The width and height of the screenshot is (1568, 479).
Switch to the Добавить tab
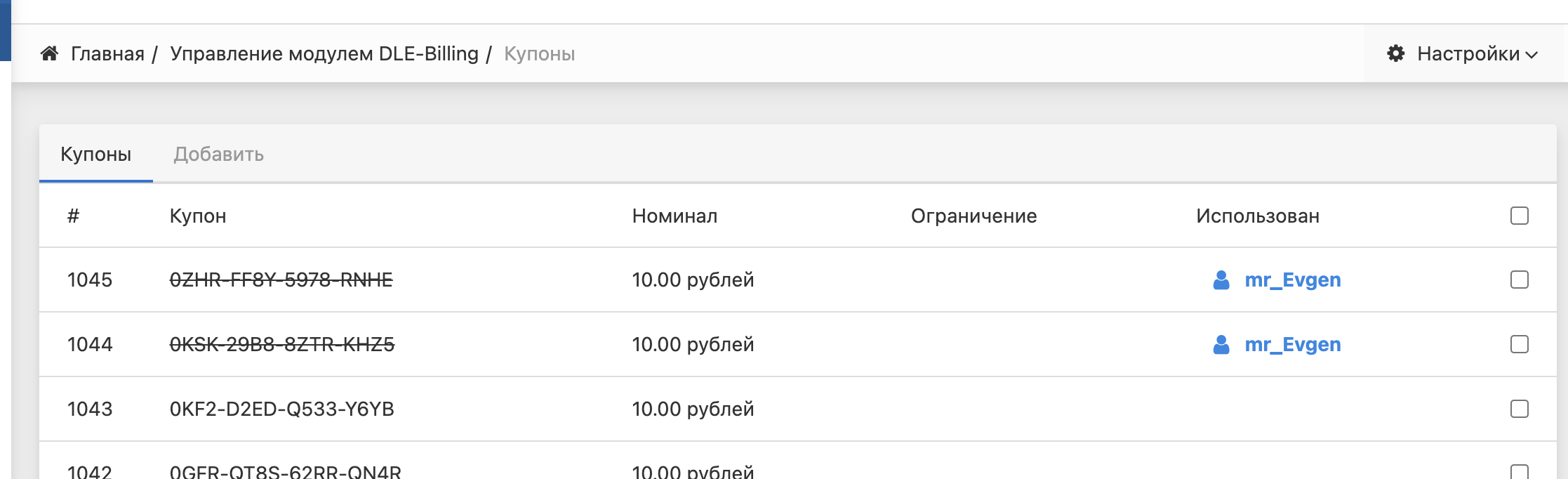218,155
